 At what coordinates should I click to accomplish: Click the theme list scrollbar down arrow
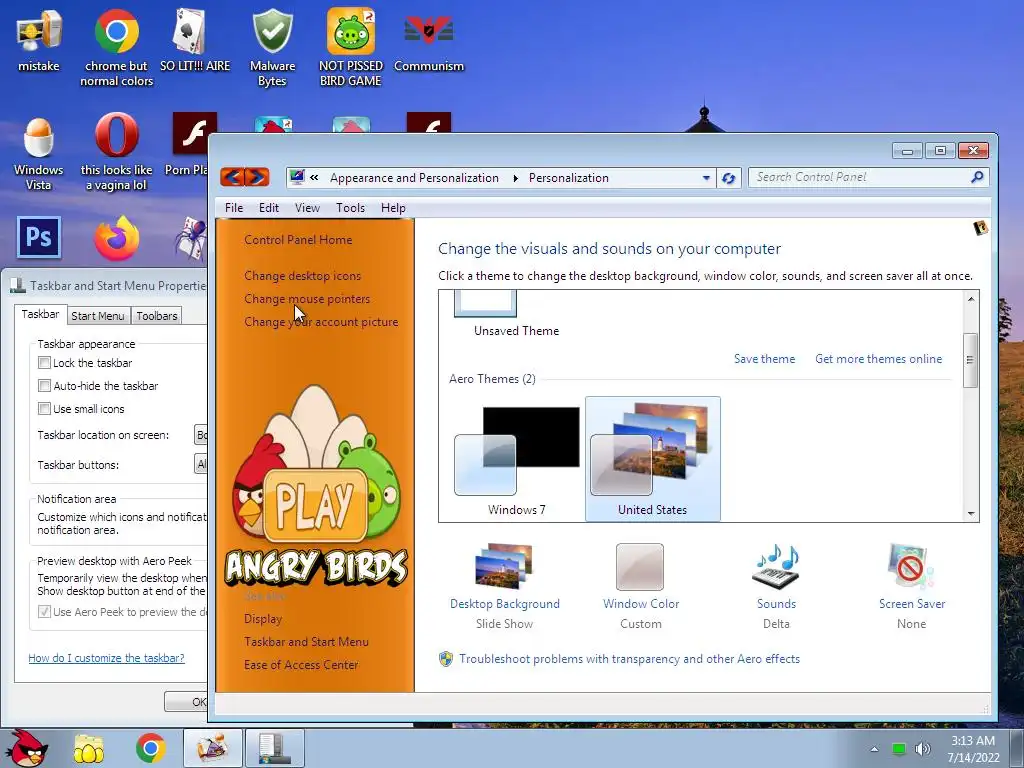971,513
